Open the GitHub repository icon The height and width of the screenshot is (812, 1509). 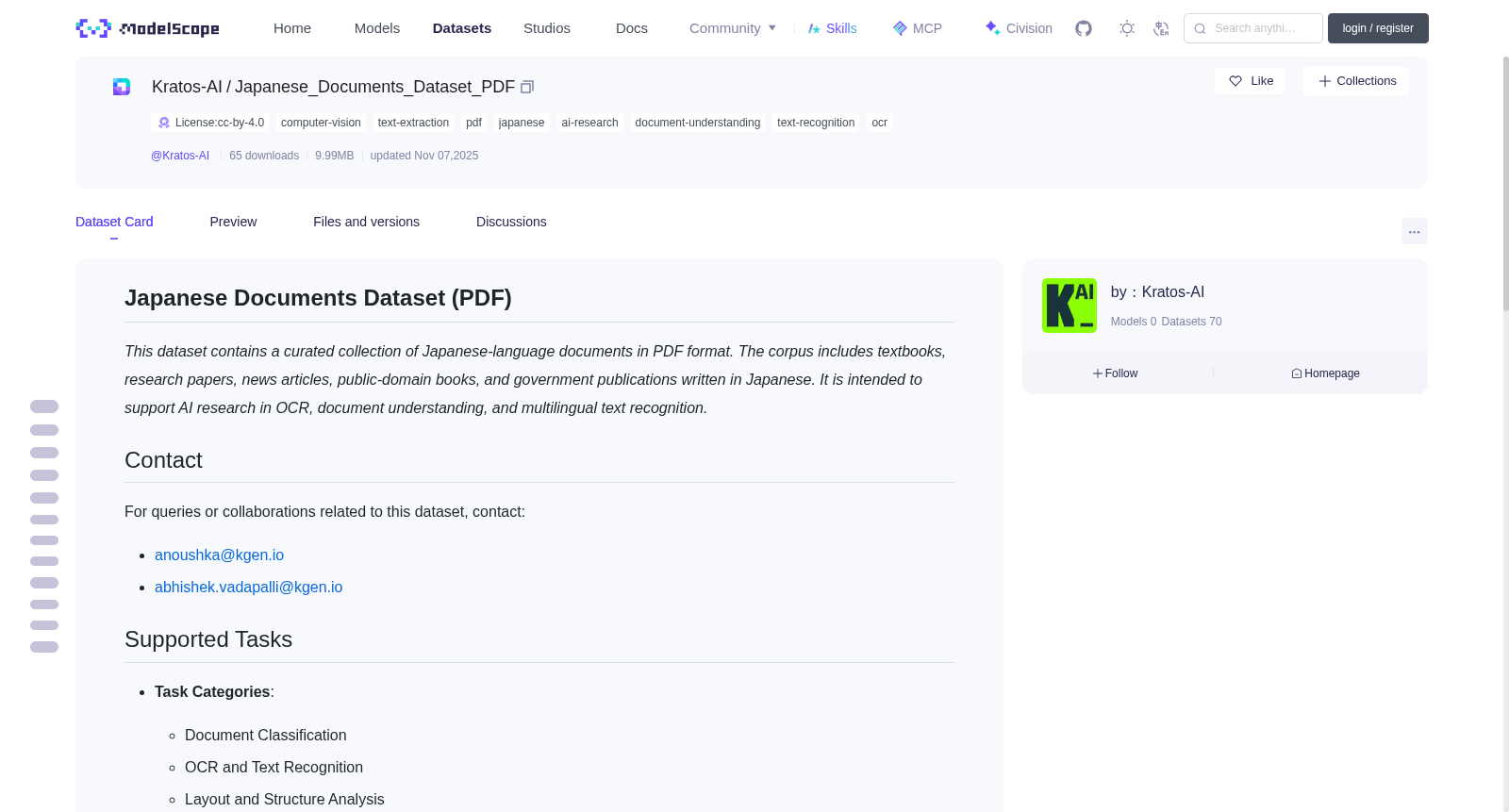(x=1084, y=28)
